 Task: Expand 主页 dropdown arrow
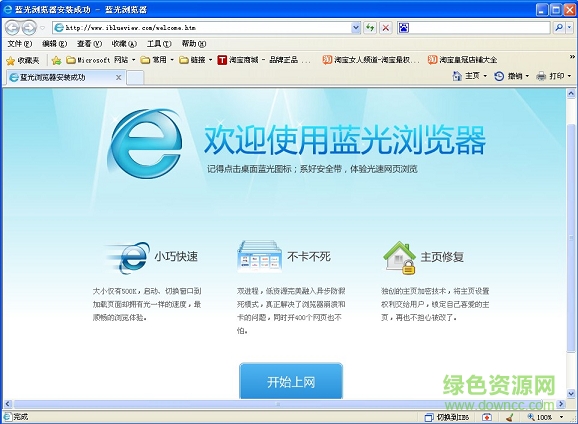pyautogui.click(x=485, y=76)
